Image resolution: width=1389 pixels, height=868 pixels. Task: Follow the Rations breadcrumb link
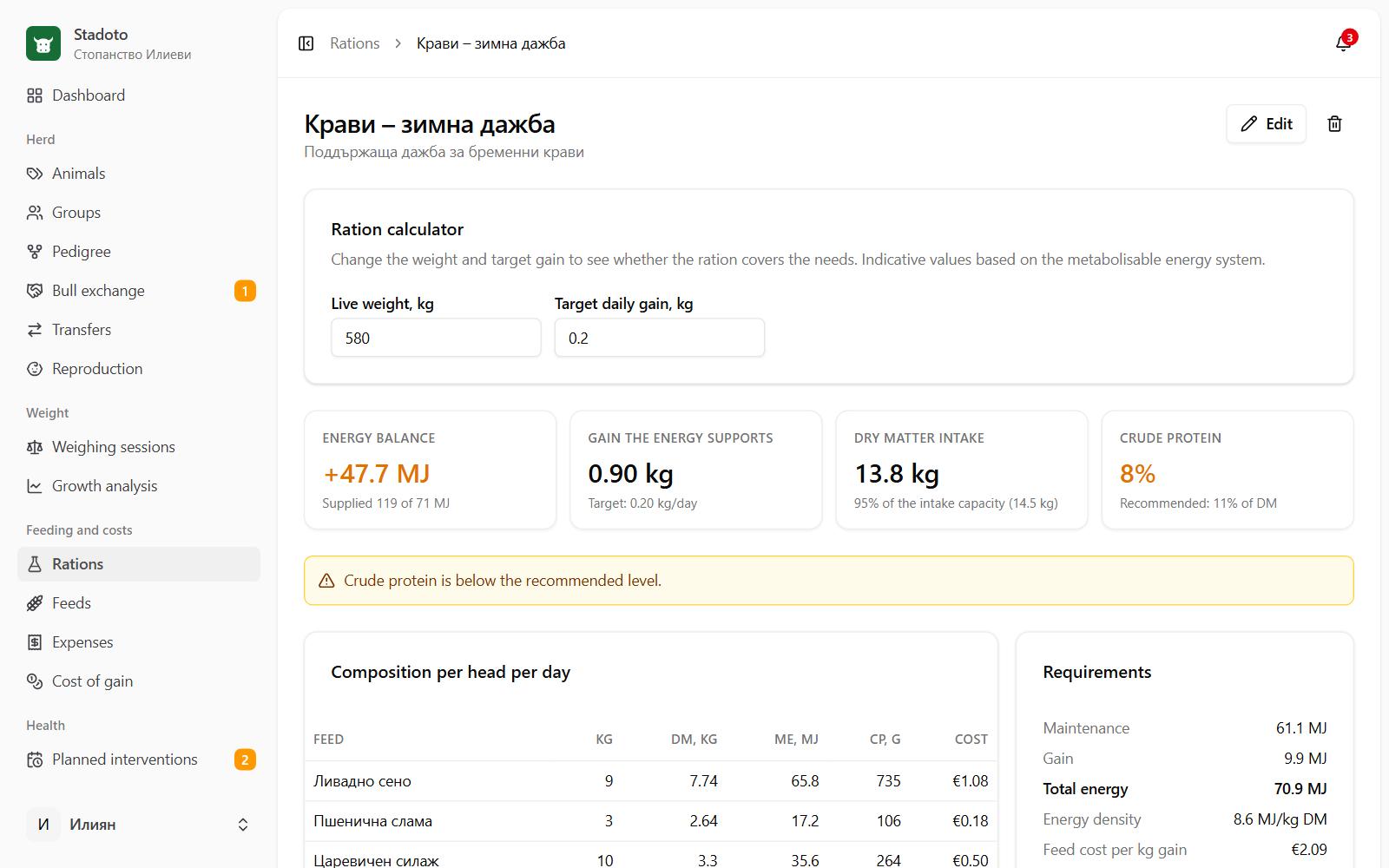(x=354, y=43)
